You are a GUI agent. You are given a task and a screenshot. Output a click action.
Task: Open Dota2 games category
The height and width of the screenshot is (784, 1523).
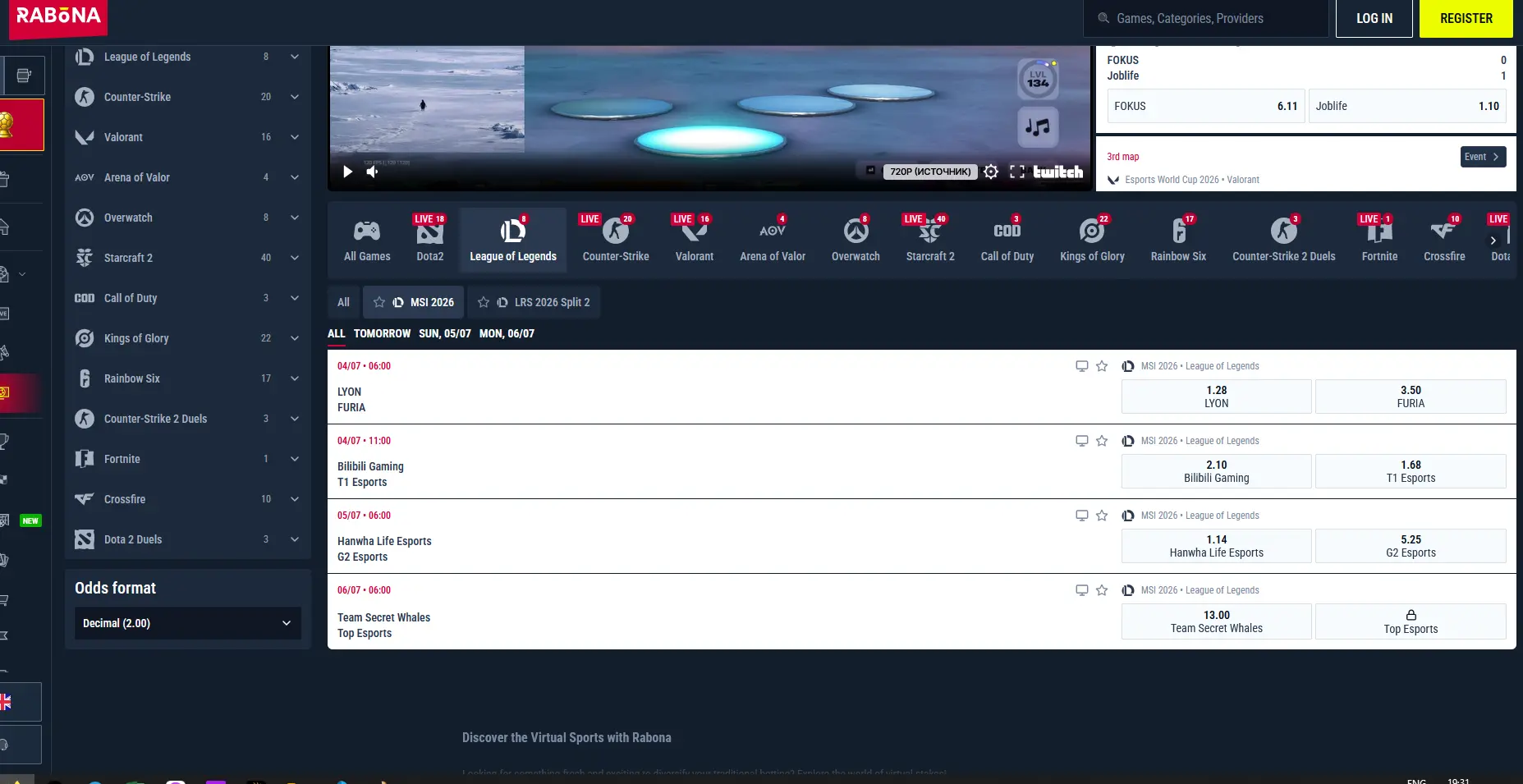(430, 239)
